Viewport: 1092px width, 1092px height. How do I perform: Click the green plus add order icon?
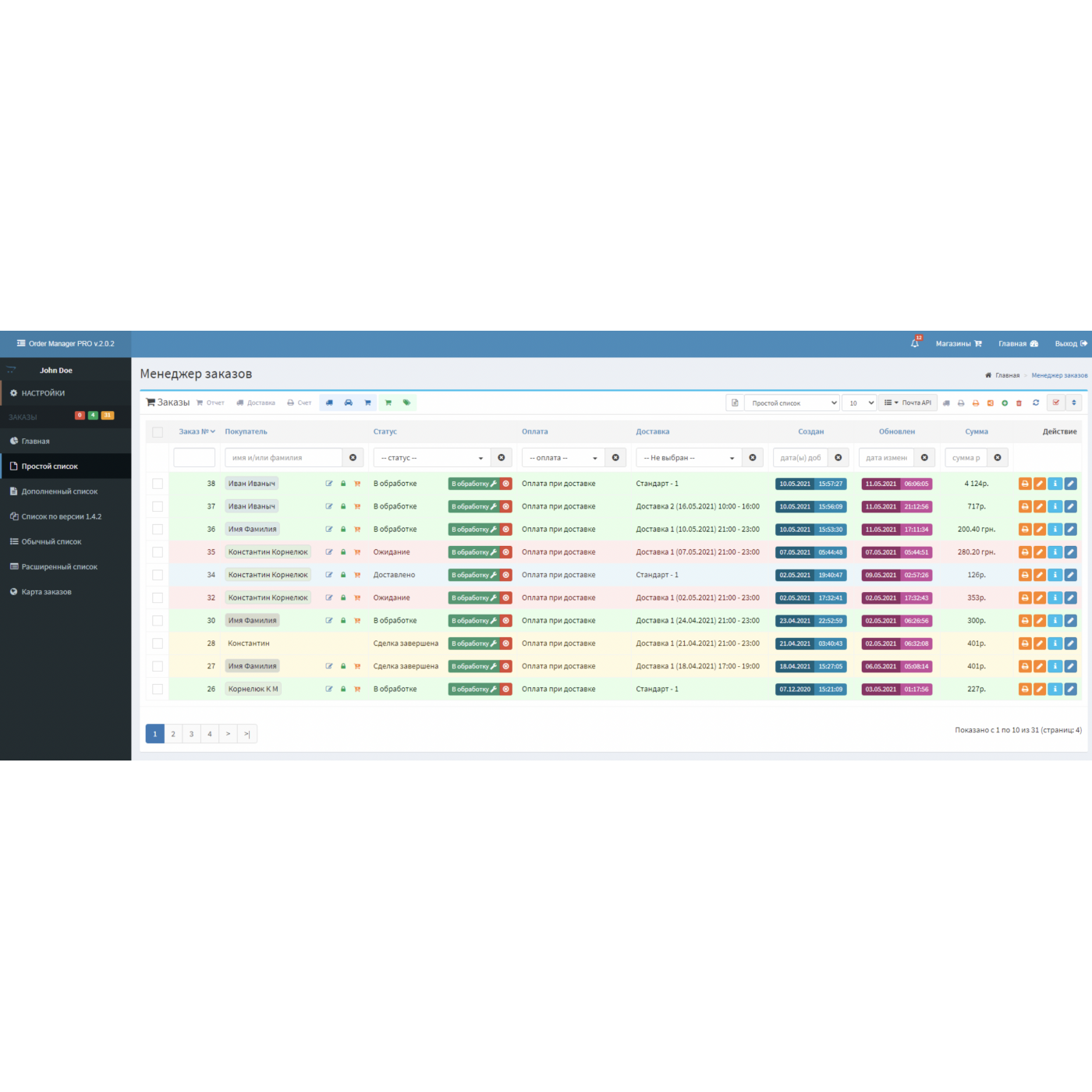1005,403
